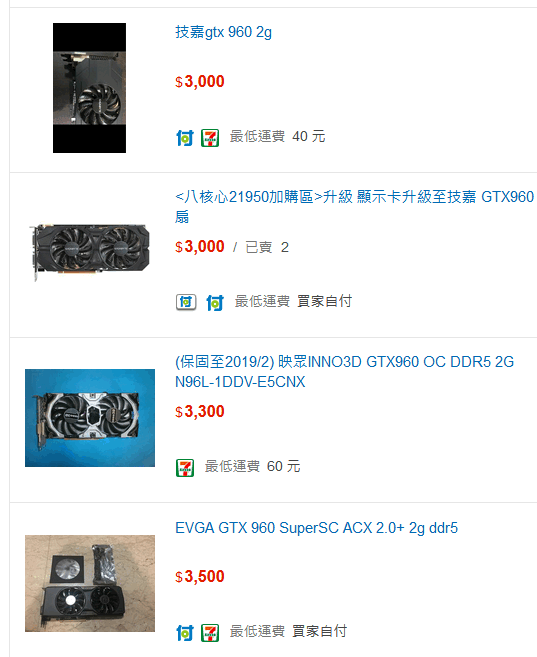Image resolution: width=537 pixels, height=657 pixels.
Task: Click the 最低運費 40 元 shipping info
Action: coord(277,137)
